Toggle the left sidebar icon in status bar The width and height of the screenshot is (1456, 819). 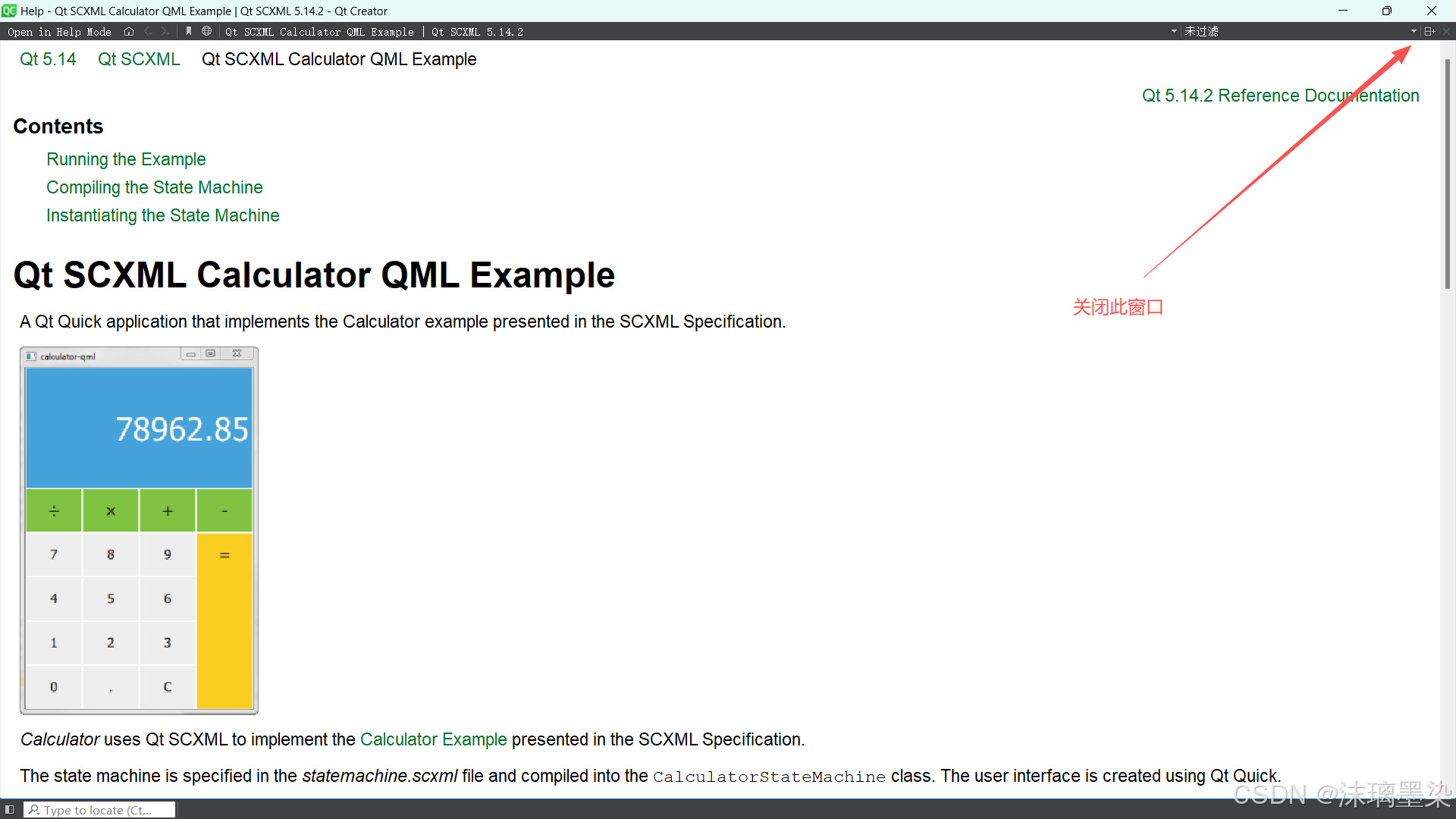point(10,810)
